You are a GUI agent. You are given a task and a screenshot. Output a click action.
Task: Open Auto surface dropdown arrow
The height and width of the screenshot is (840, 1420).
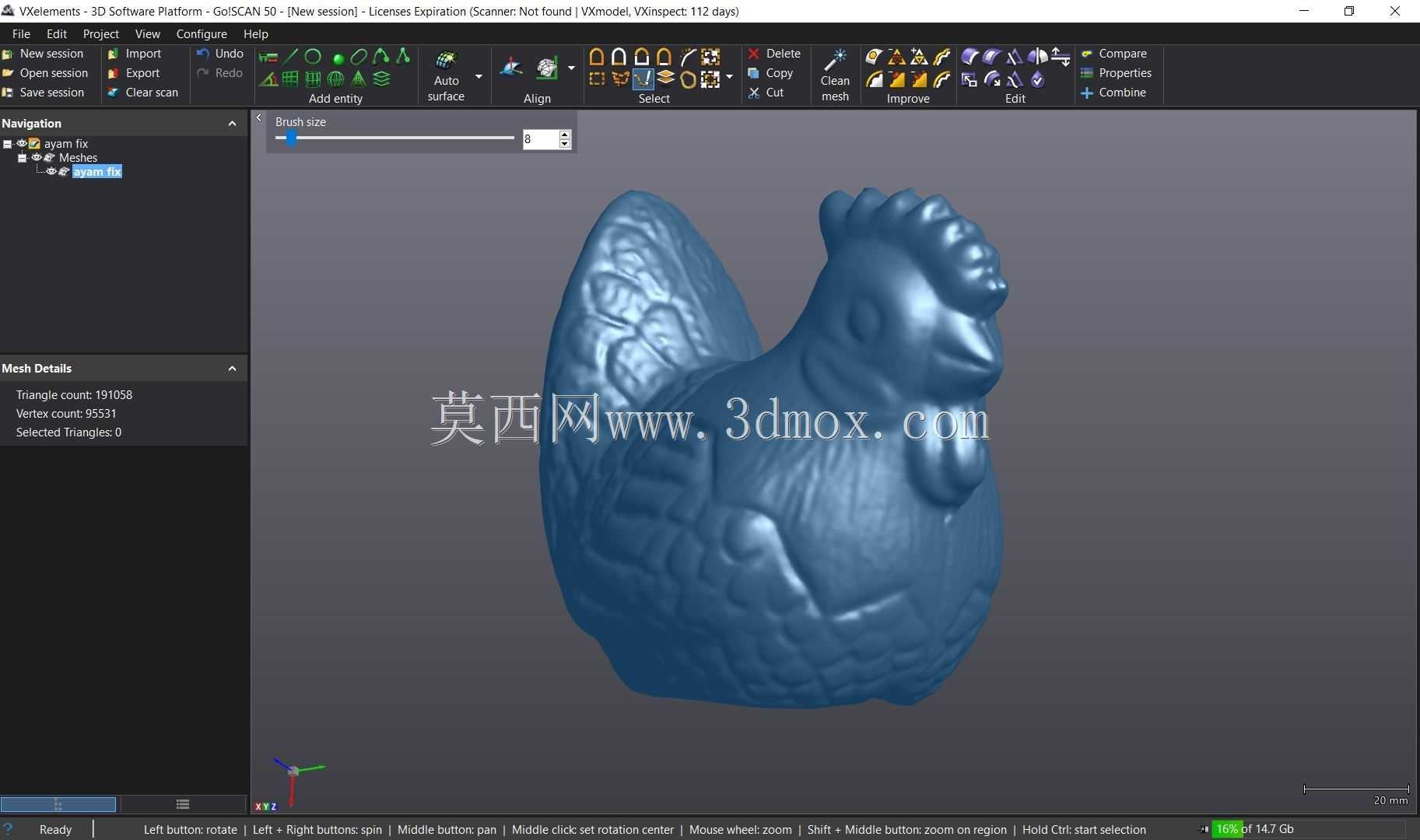[479, 76]
